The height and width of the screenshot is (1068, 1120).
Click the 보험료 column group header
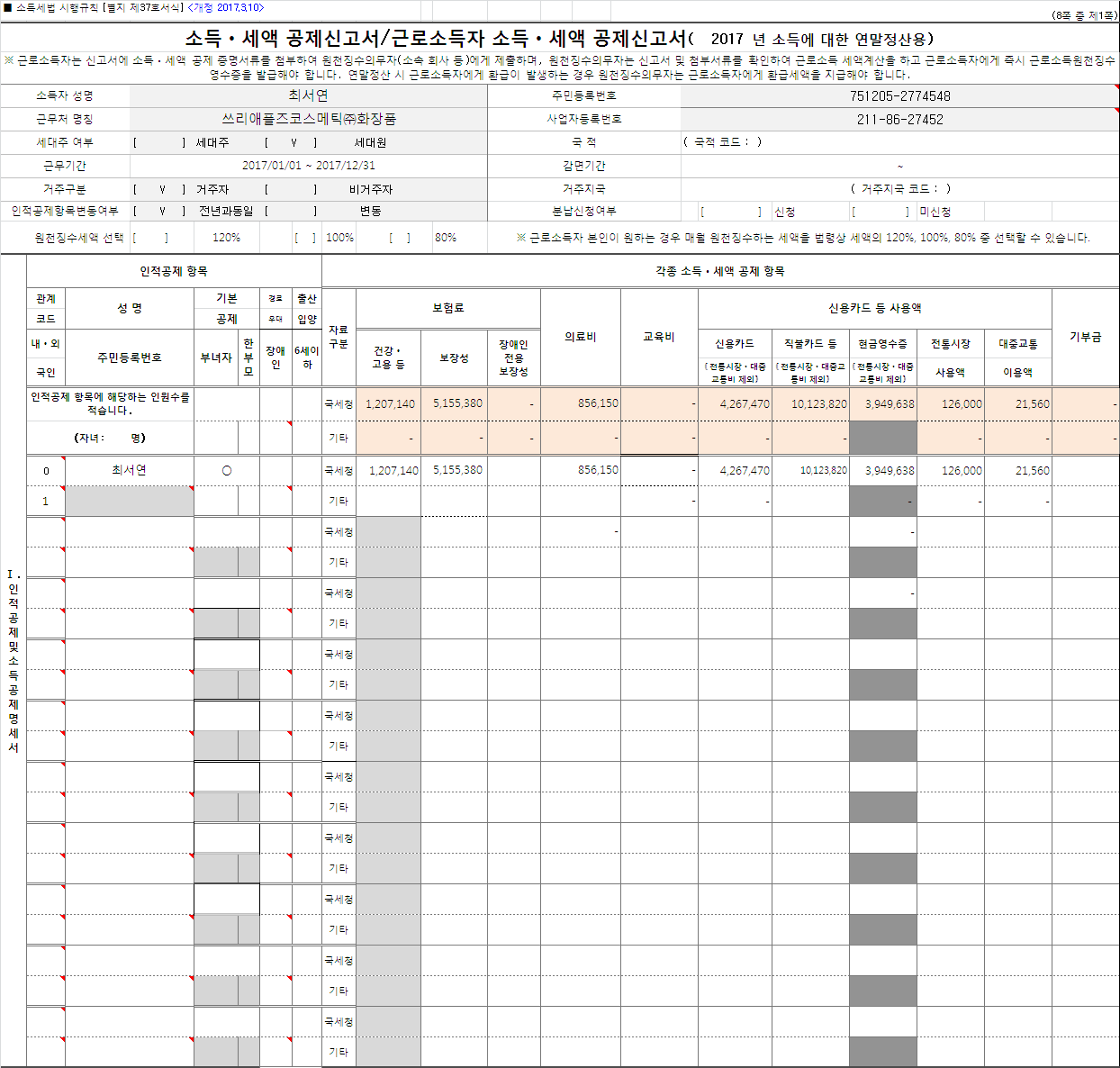tap(448, 308)
